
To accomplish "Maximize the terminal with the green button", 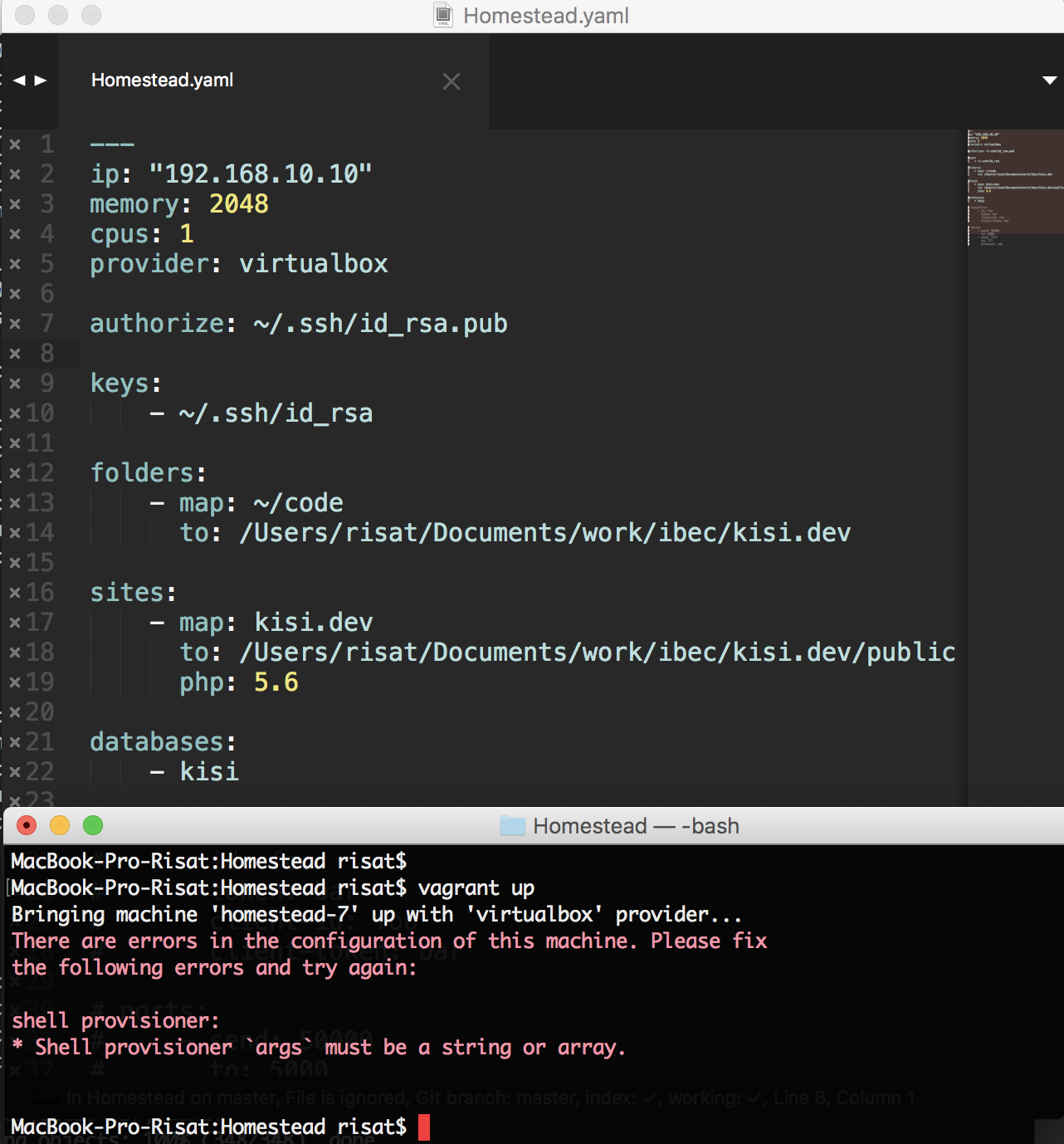I will click(x=93, y=825).
